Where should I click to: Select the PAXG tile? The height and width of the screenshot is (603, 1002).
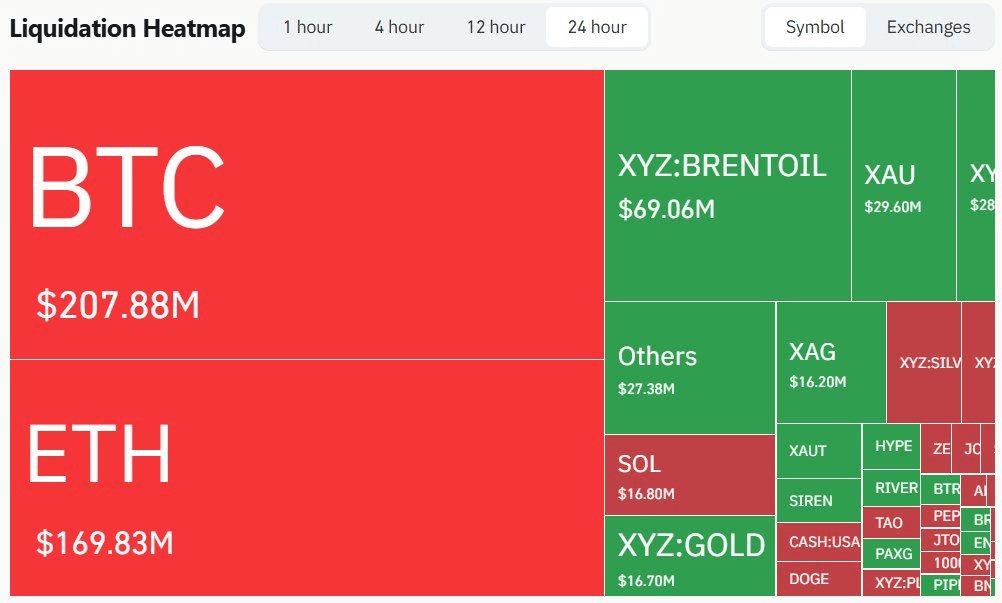tap(891, 553)
